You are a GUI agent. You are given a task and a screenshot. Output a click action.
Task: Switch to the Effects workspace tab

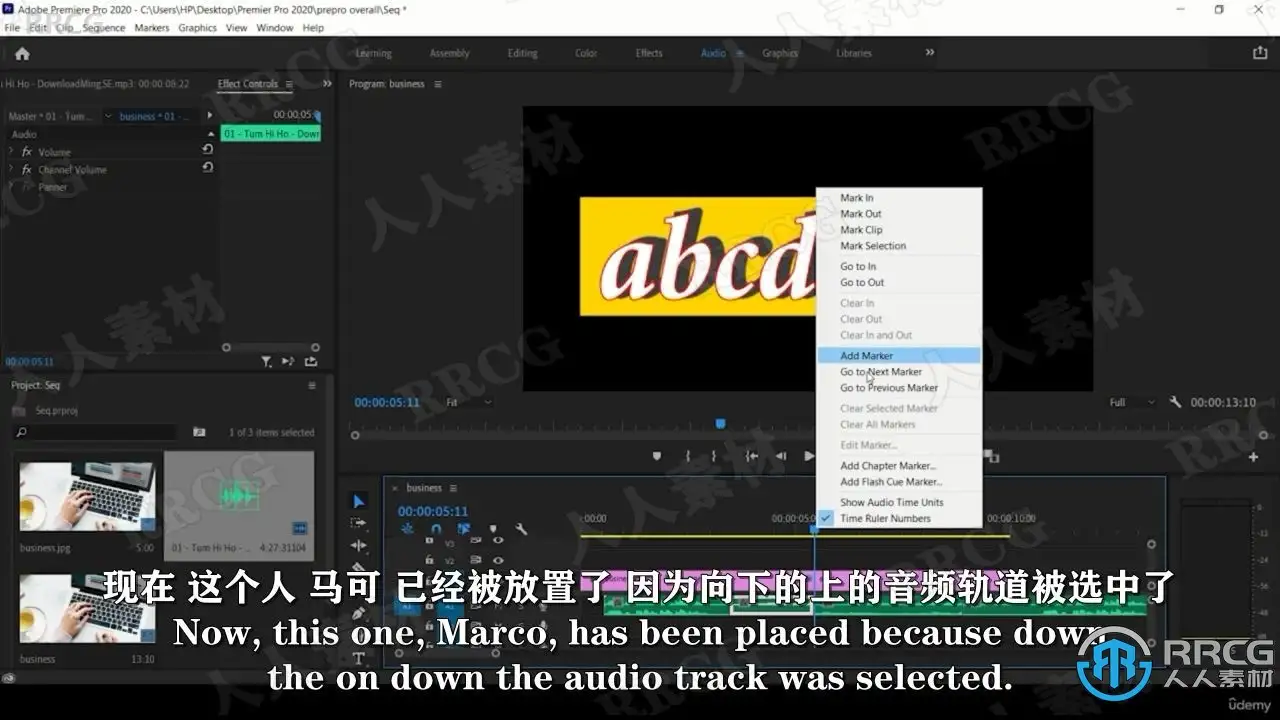click(x=649, y=53)
